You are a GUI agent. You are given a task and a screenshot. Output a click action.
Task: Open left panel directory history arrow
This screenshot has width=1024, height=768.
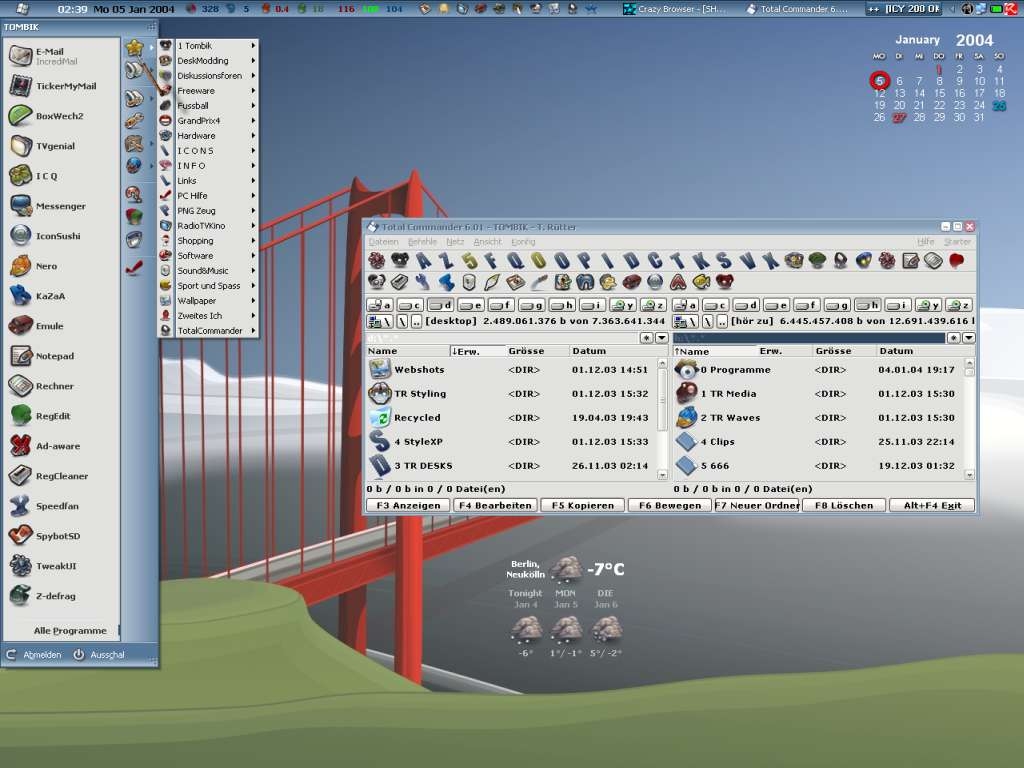click(662, 338)
